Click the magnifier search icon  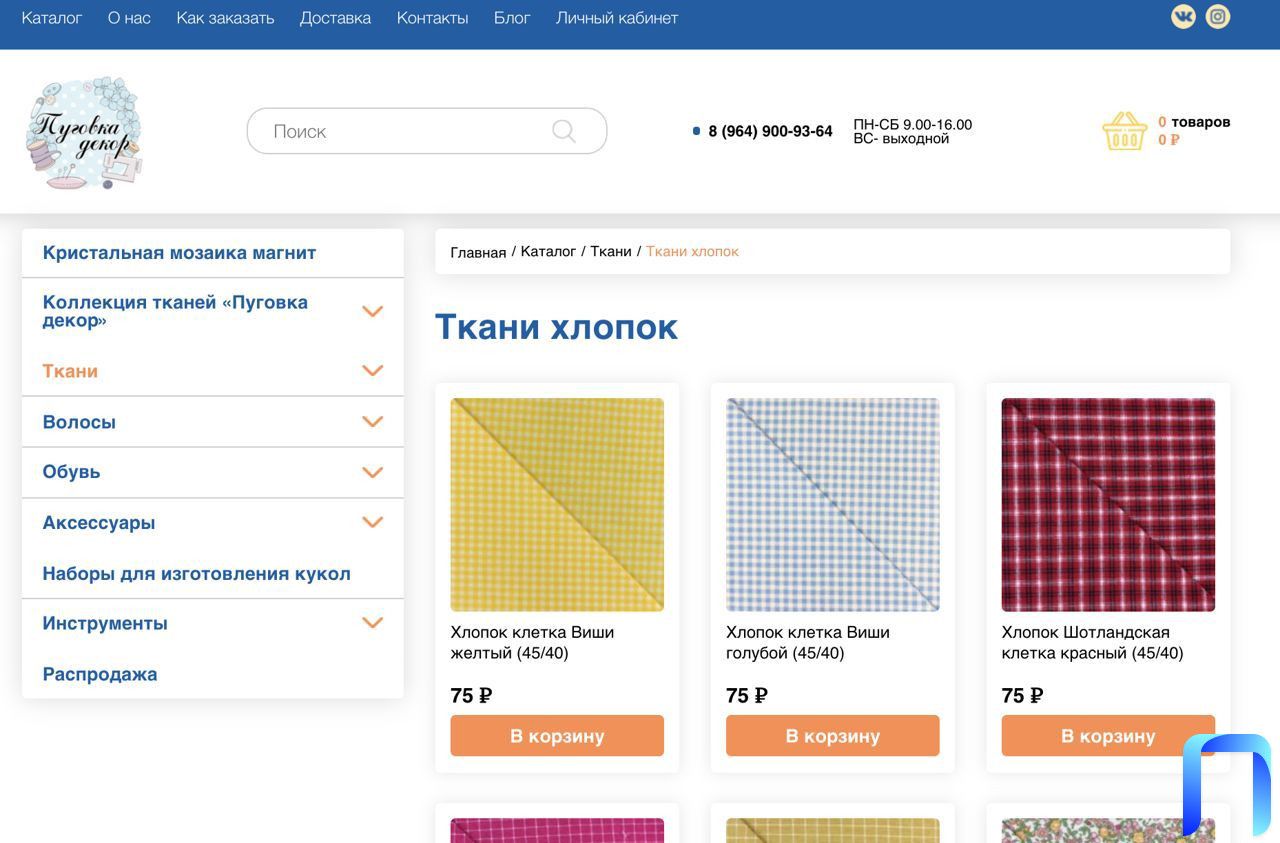pos(564,131)
